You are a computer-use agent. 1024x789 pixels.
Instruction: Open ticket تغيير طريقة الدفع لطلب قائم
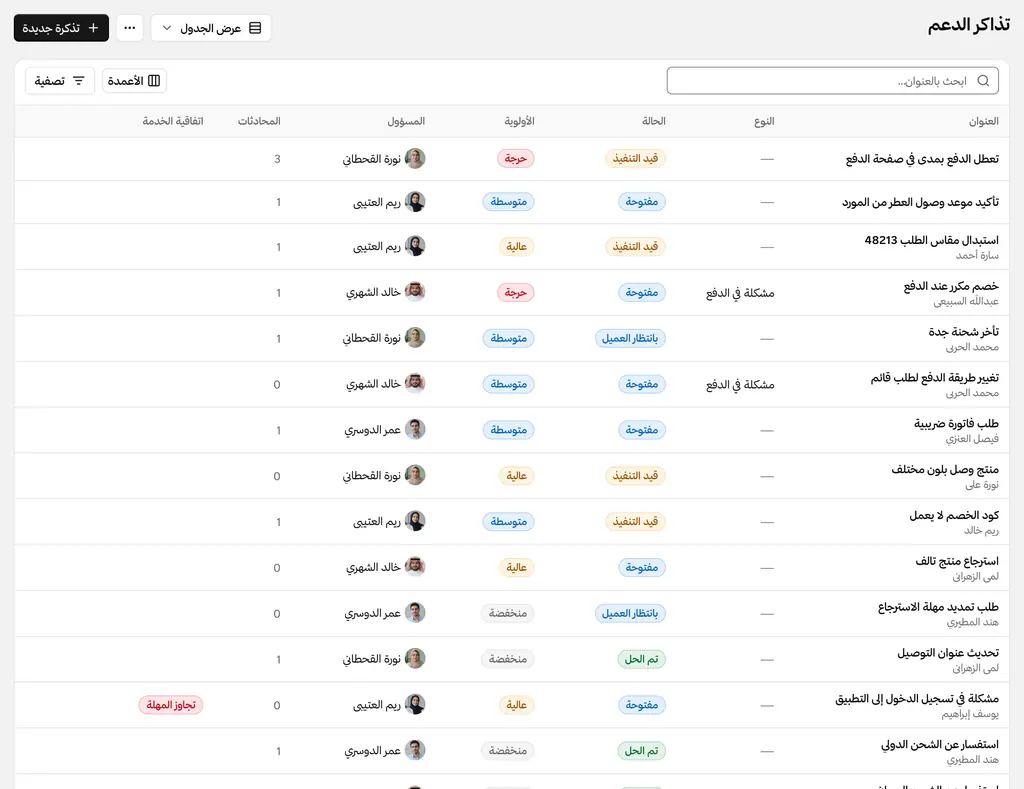click(935, 378)
